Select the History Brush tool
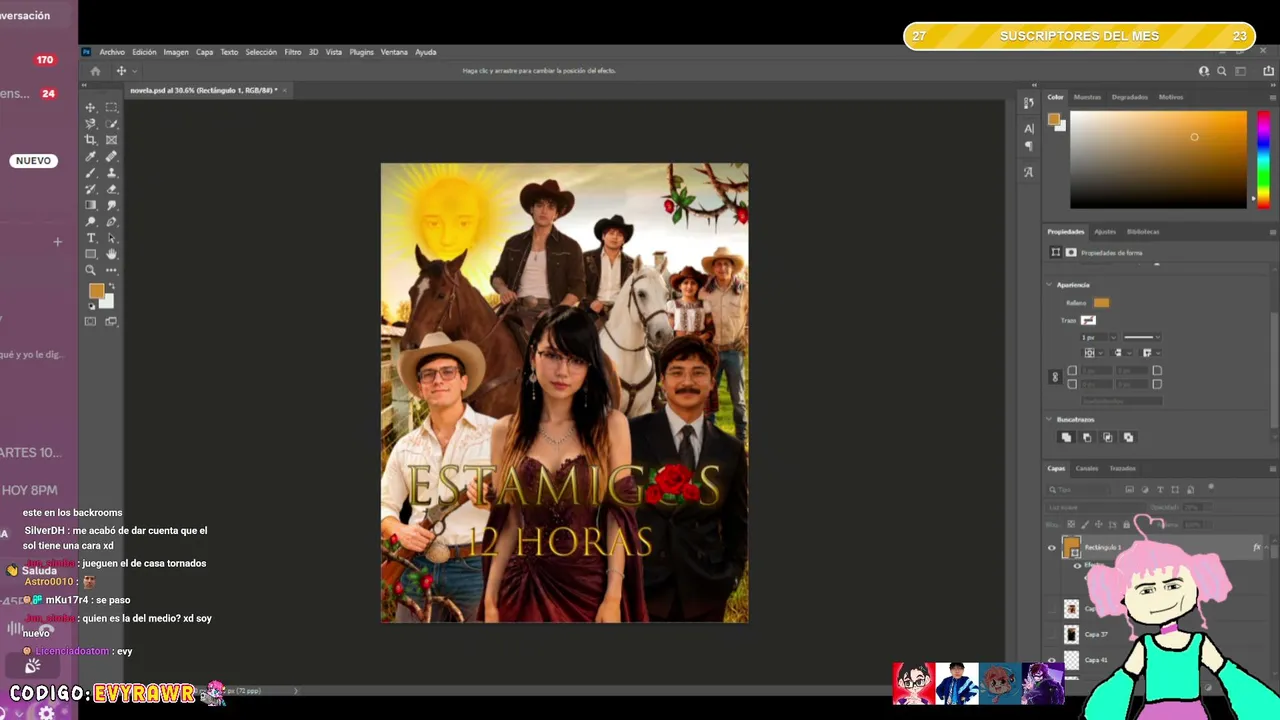 (90, 189)
